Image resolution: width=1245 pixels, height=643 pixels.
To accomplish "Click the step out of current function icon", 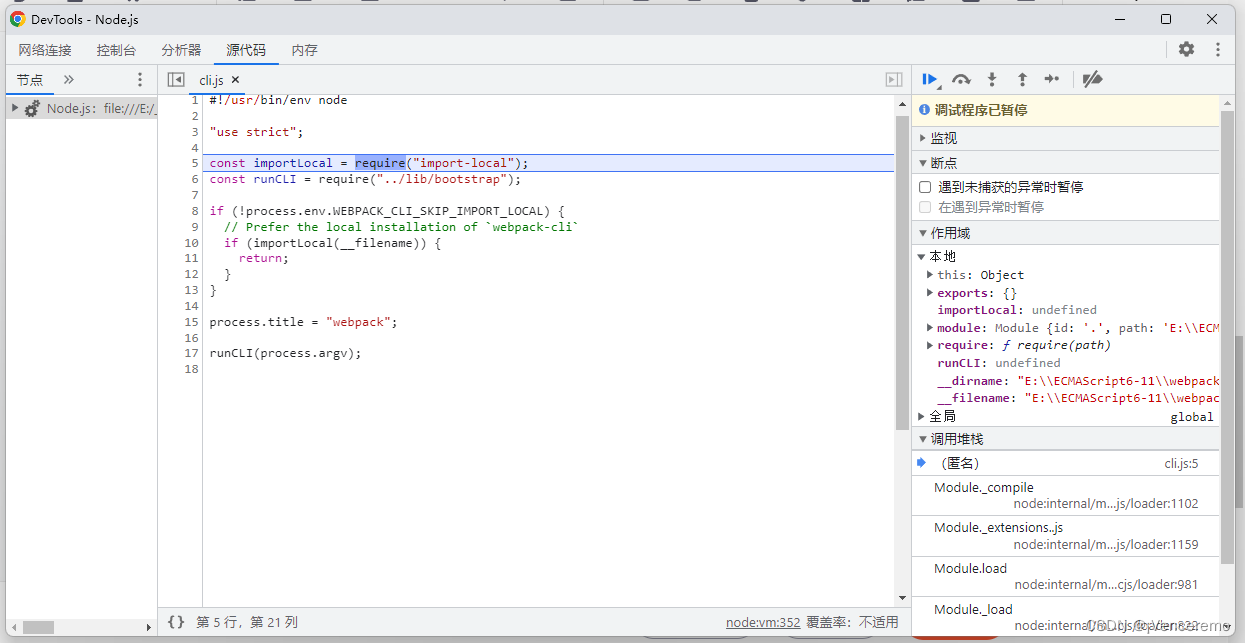I will [1021, 79].
